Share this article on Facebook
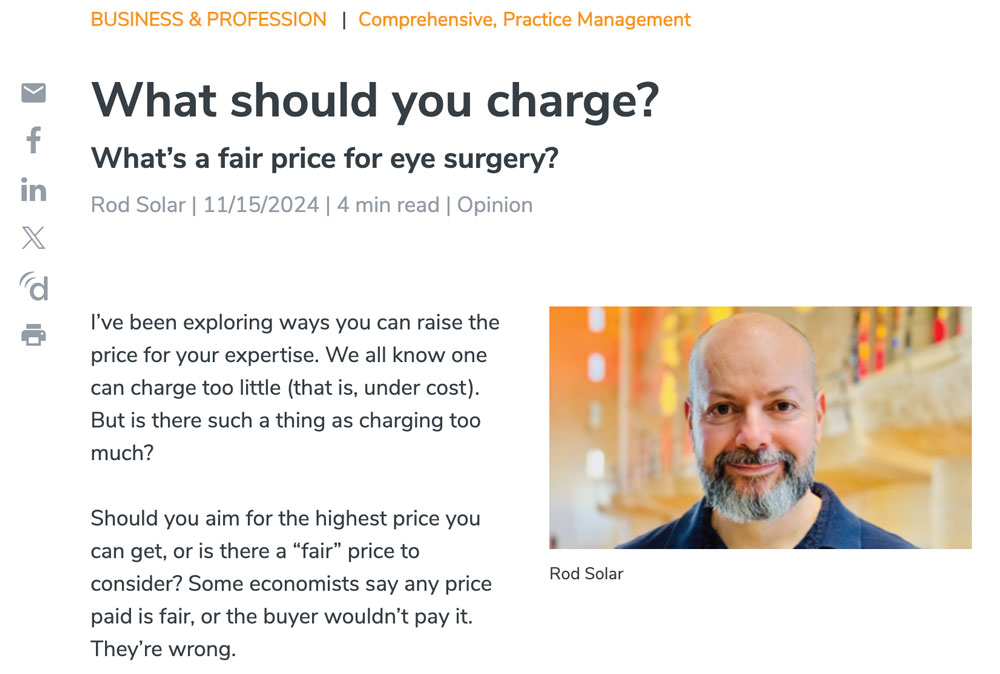1000x674 pixels. coord(33,140)
